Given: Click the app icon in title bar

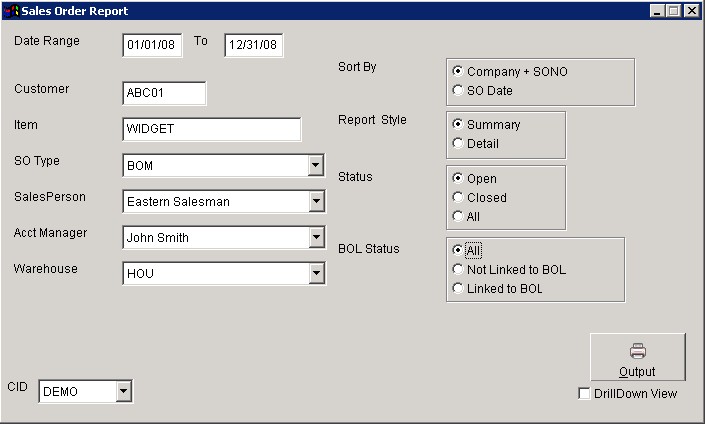Looking at the screenshot, I should click(x=11, y=11).
